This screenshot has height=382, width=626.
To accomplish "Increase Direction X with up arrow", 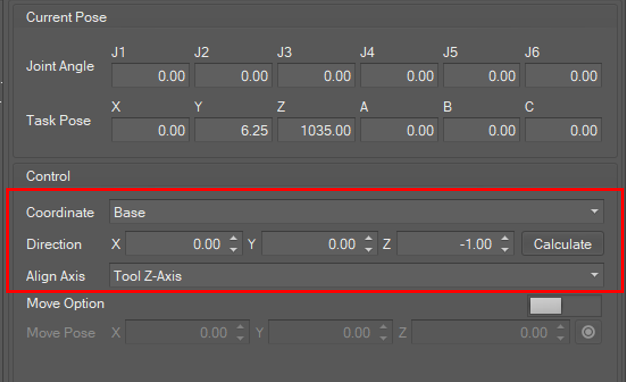I will (x=234, y=238).
